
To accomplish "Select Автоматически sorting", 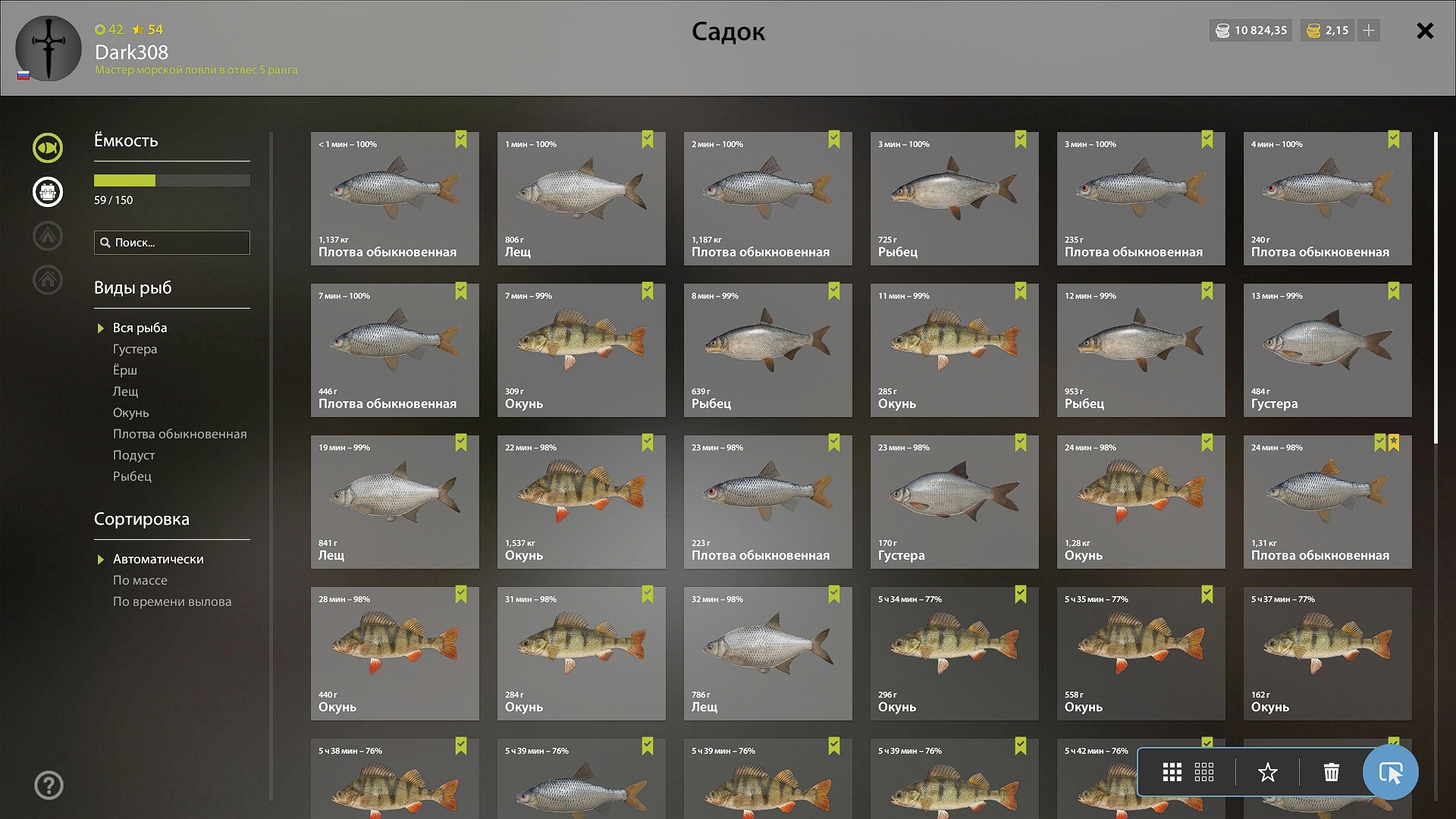I will coord(158,560).
